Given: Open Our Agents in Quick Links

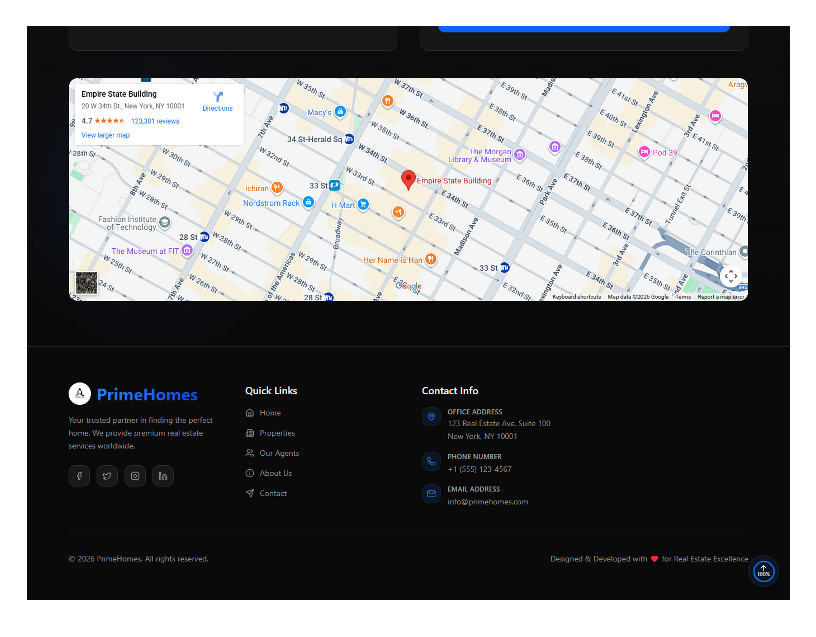Looking at the screenshot, I should coord(272,453).
